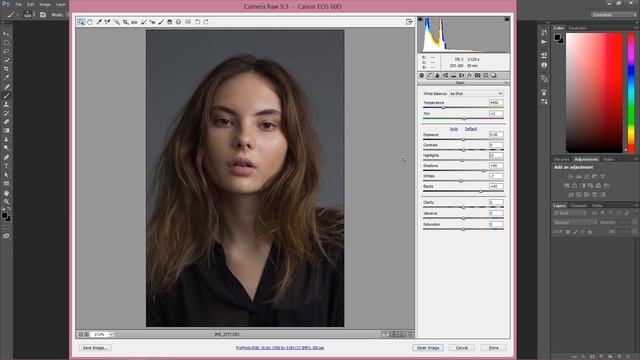
Task: Select the Hand tool in Camera Raw toolbar
Action: click(x=90, y=22)
